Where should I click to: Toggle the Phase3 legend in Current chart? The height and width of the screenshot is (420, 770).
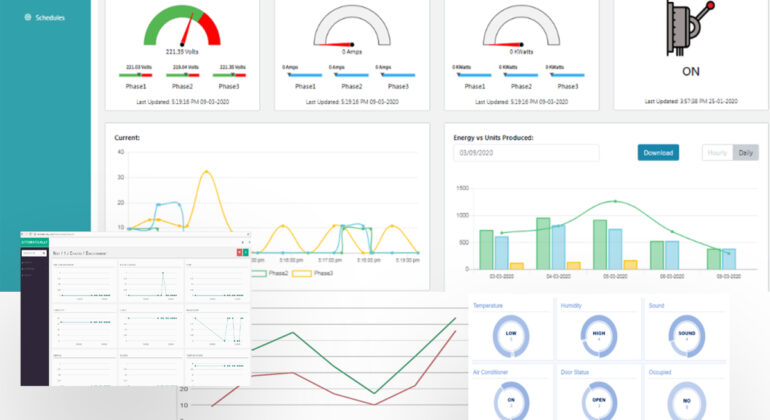[313, 273]
